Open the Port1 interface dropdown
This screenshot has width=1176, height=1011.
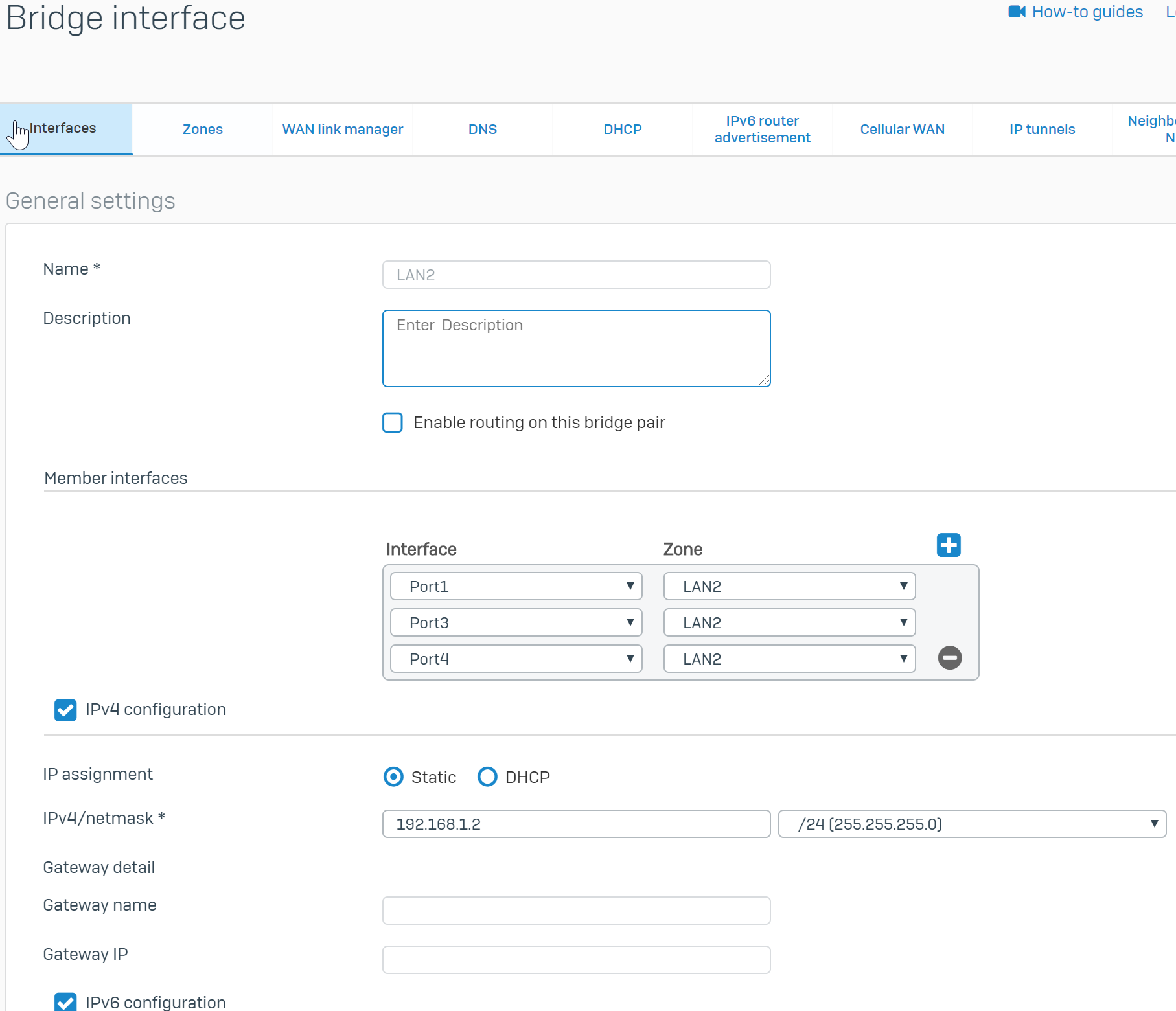(516, 586)
